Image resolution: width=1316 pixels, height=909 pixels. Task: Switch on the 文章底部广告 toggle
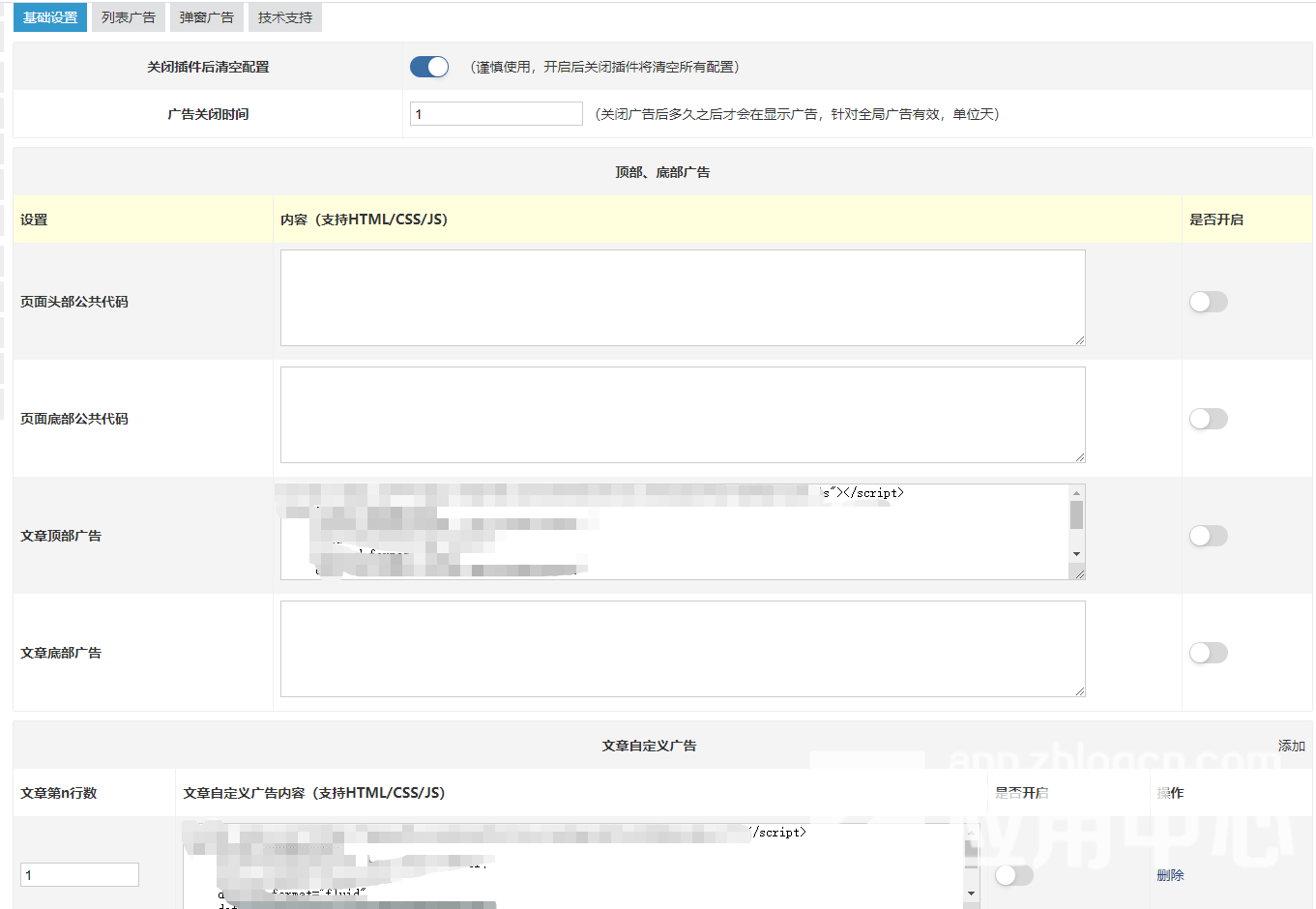coord(1208,653)
